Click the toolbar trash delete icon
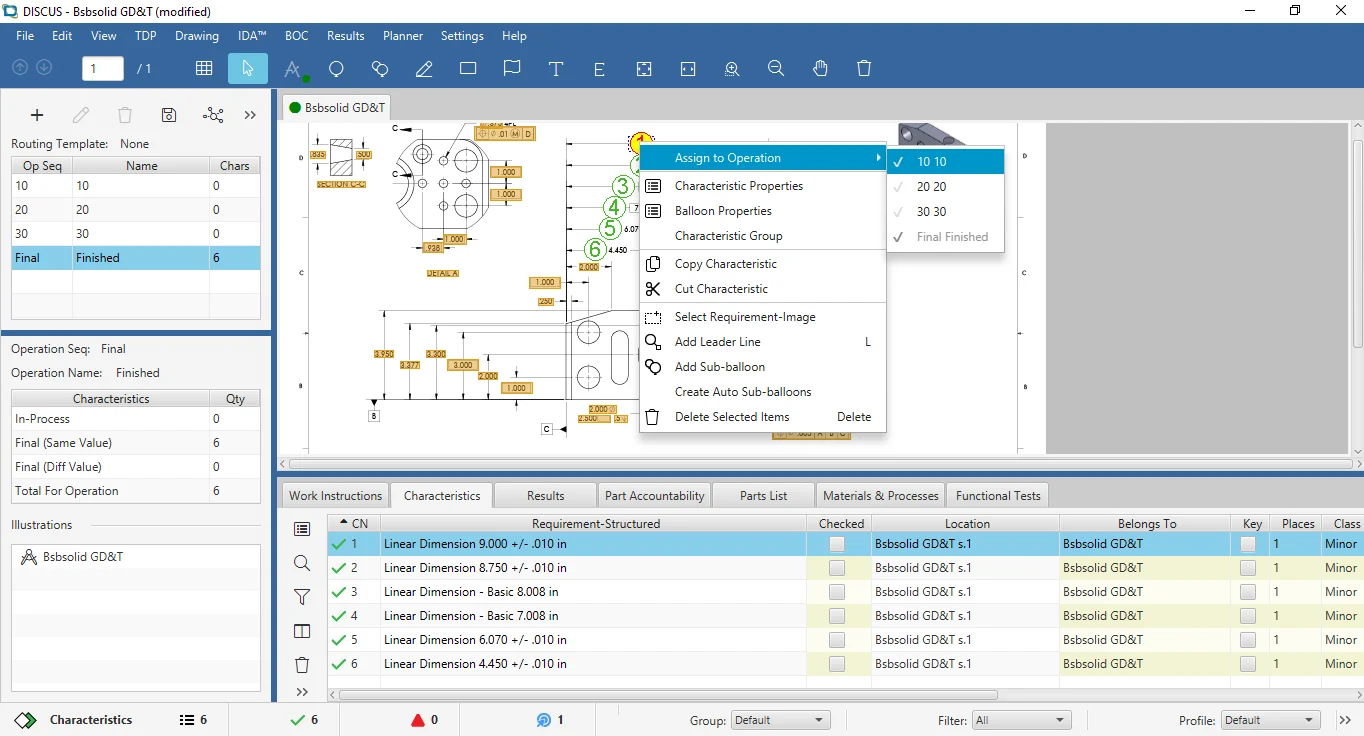This screenshot has height=736, width=1364. (x=864, y=68)
